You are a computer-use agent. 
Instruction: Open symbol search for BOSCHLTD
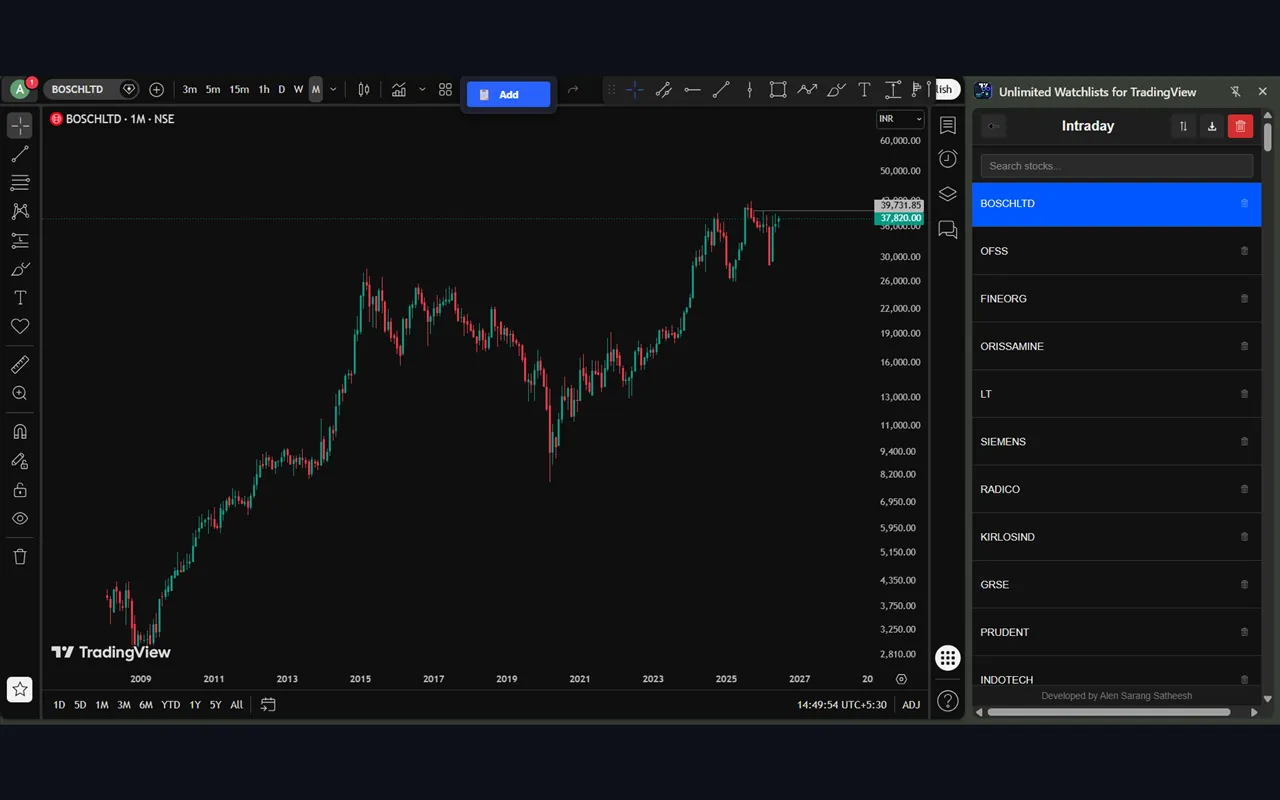(x=78, y=89)
